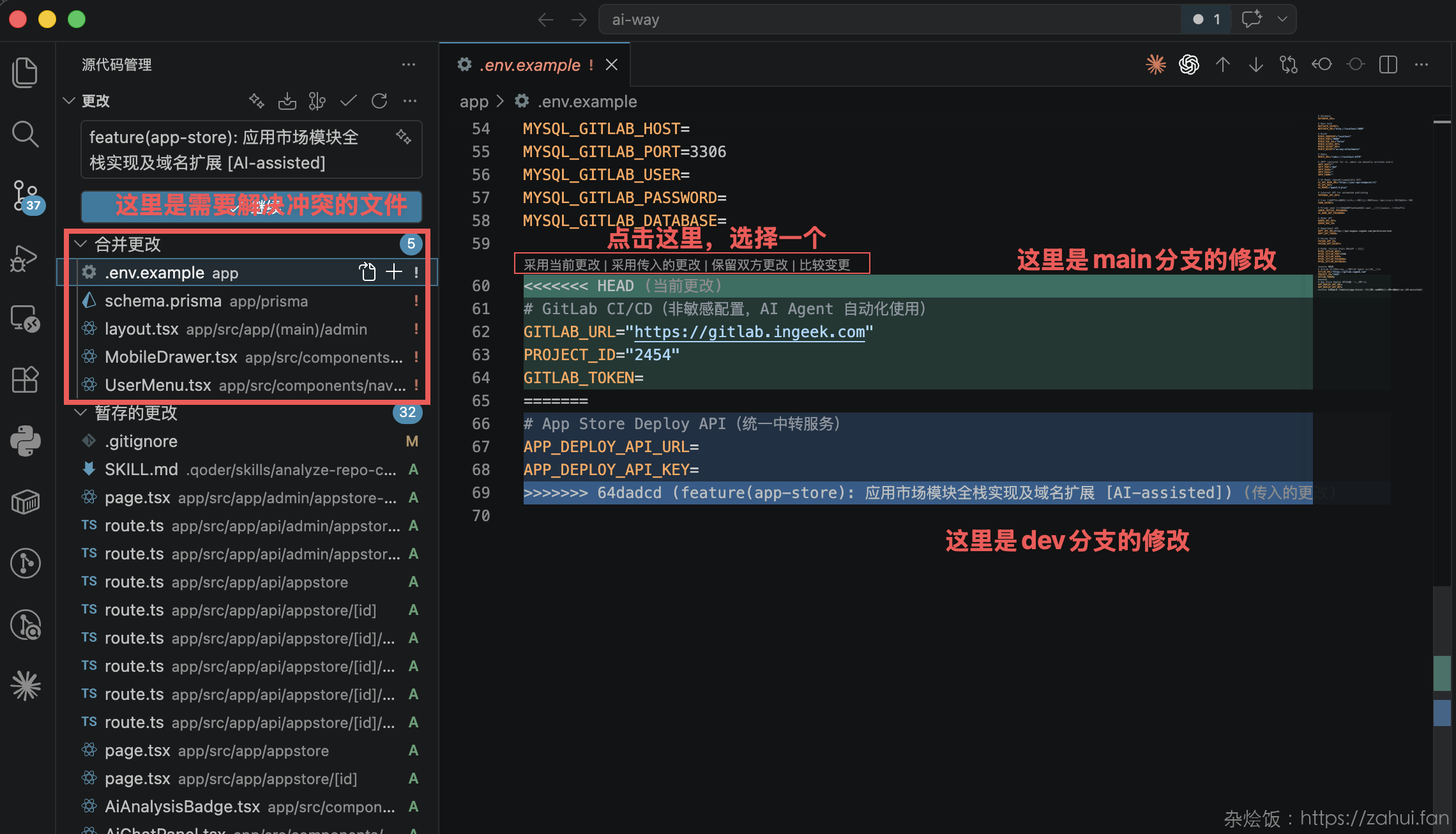Open source control panel more actions menu
Screen dimensions: 1456x834
tap(409, 64)
